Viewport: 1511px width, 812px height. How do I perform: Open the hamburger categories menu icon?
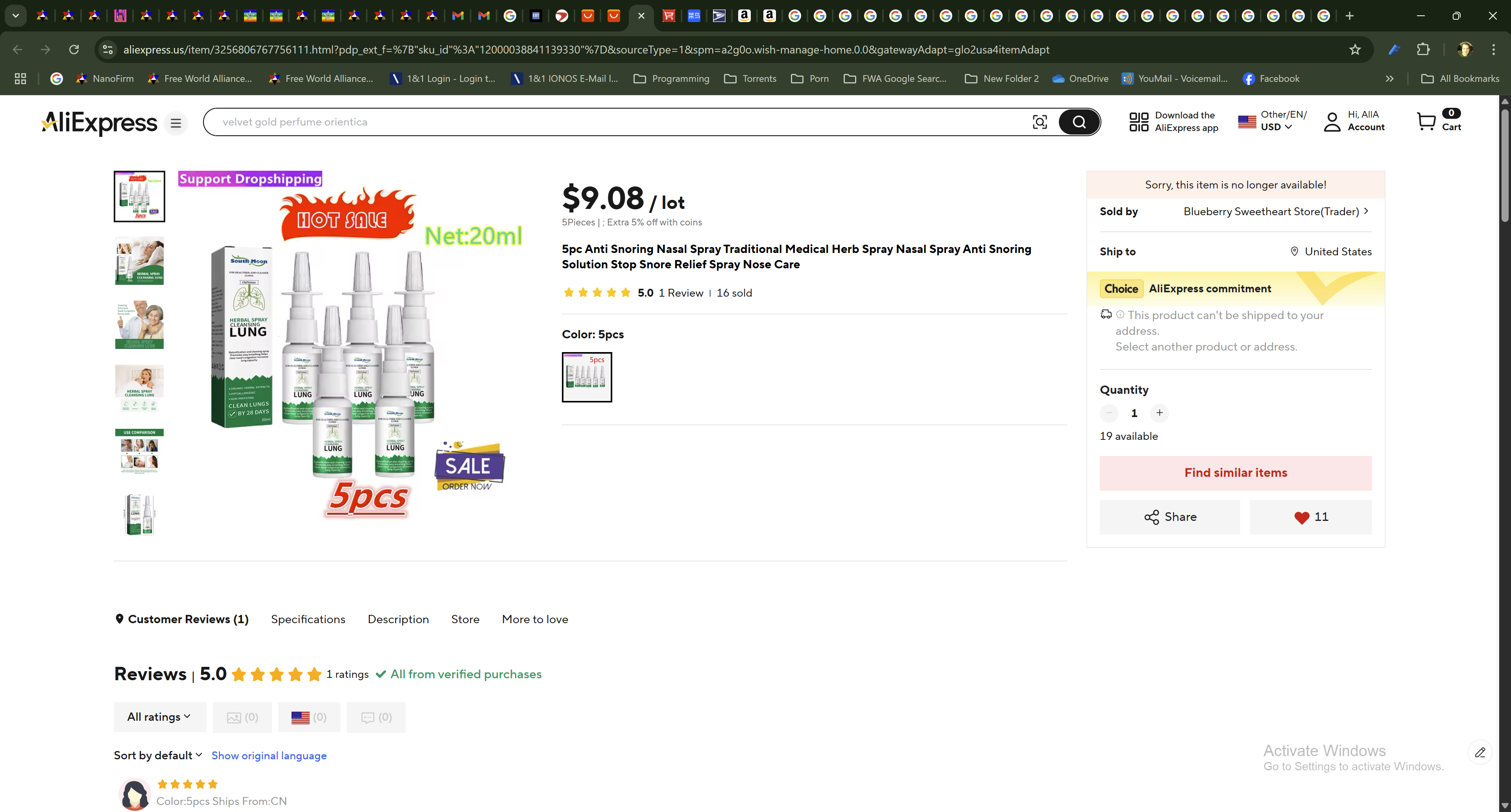pos(175,123)
